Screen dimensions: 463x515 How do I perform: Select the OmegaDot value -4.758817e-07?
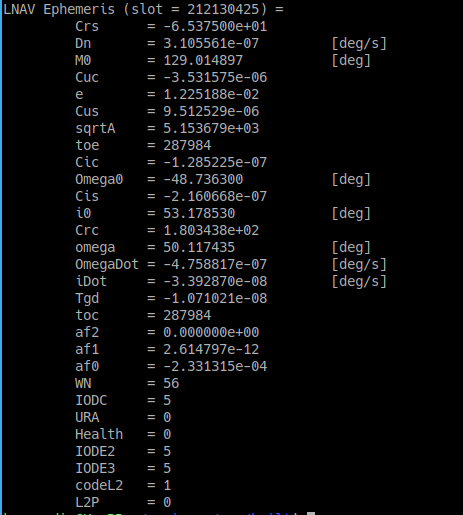click(x=215, y=264)
